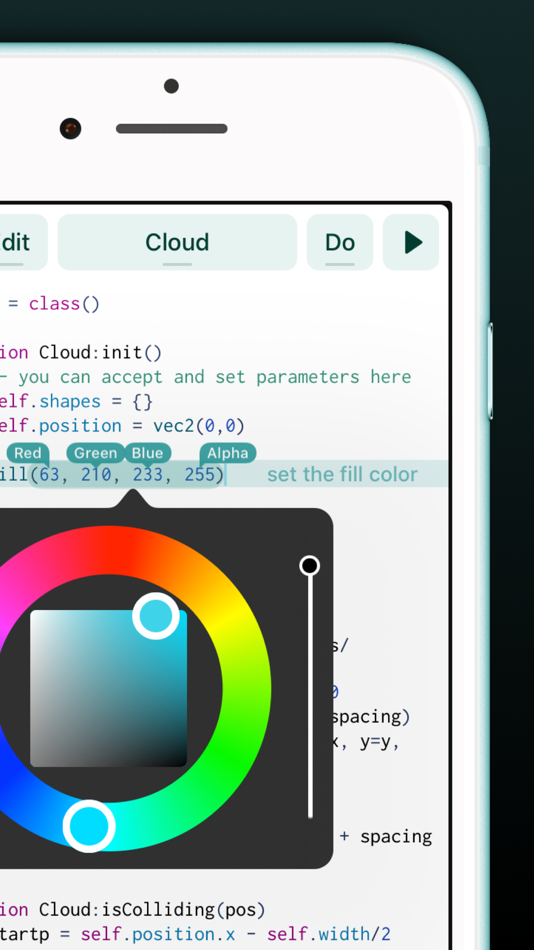Select the Green parameter label
This screenshot has width=534, height=950.
click(x=95, y=453)
